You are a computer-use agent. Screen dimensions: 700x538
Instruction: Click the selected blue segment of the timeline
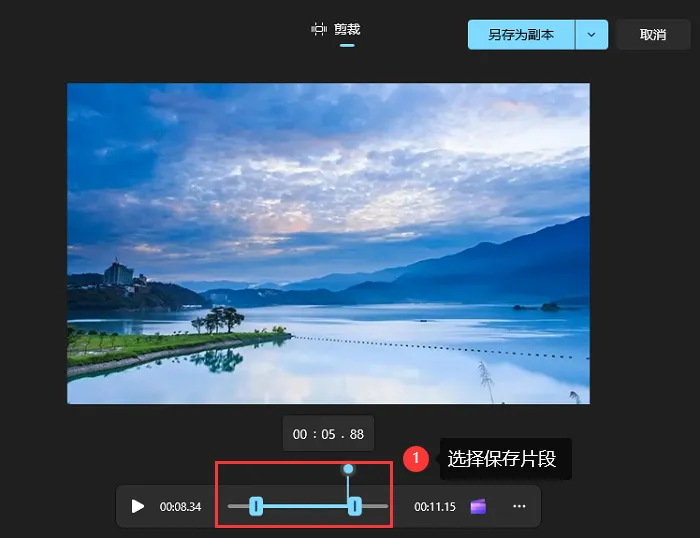click(305, 506)
